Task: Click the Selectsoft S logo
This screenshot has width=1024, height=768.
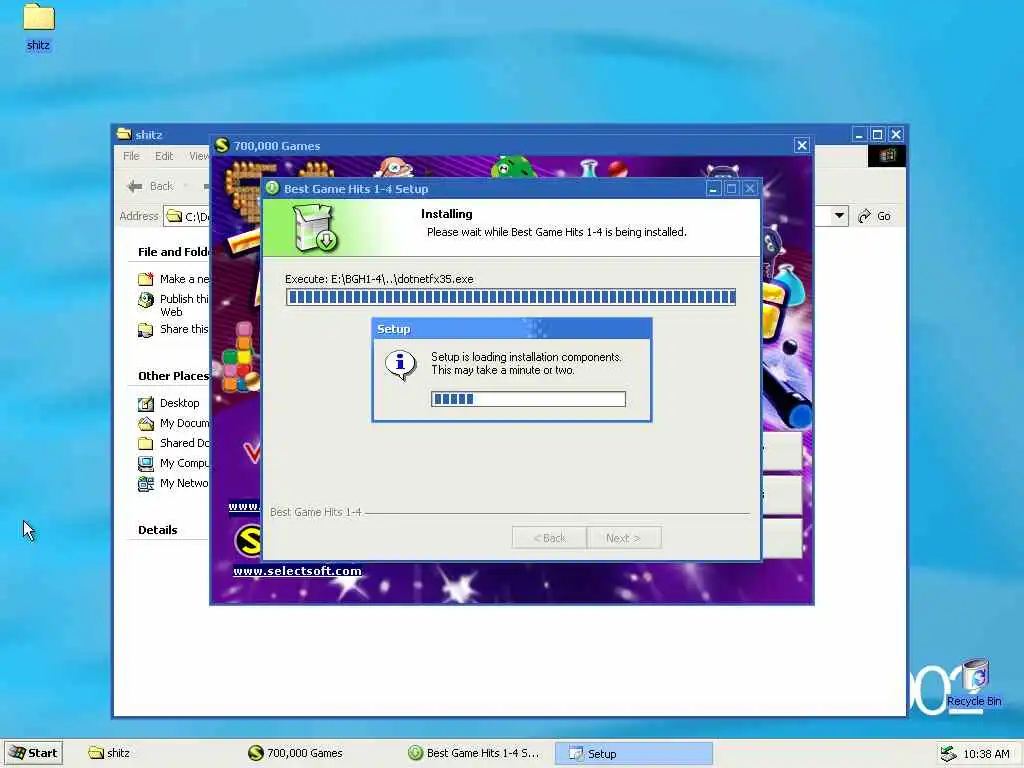Action: click(248, 540)
